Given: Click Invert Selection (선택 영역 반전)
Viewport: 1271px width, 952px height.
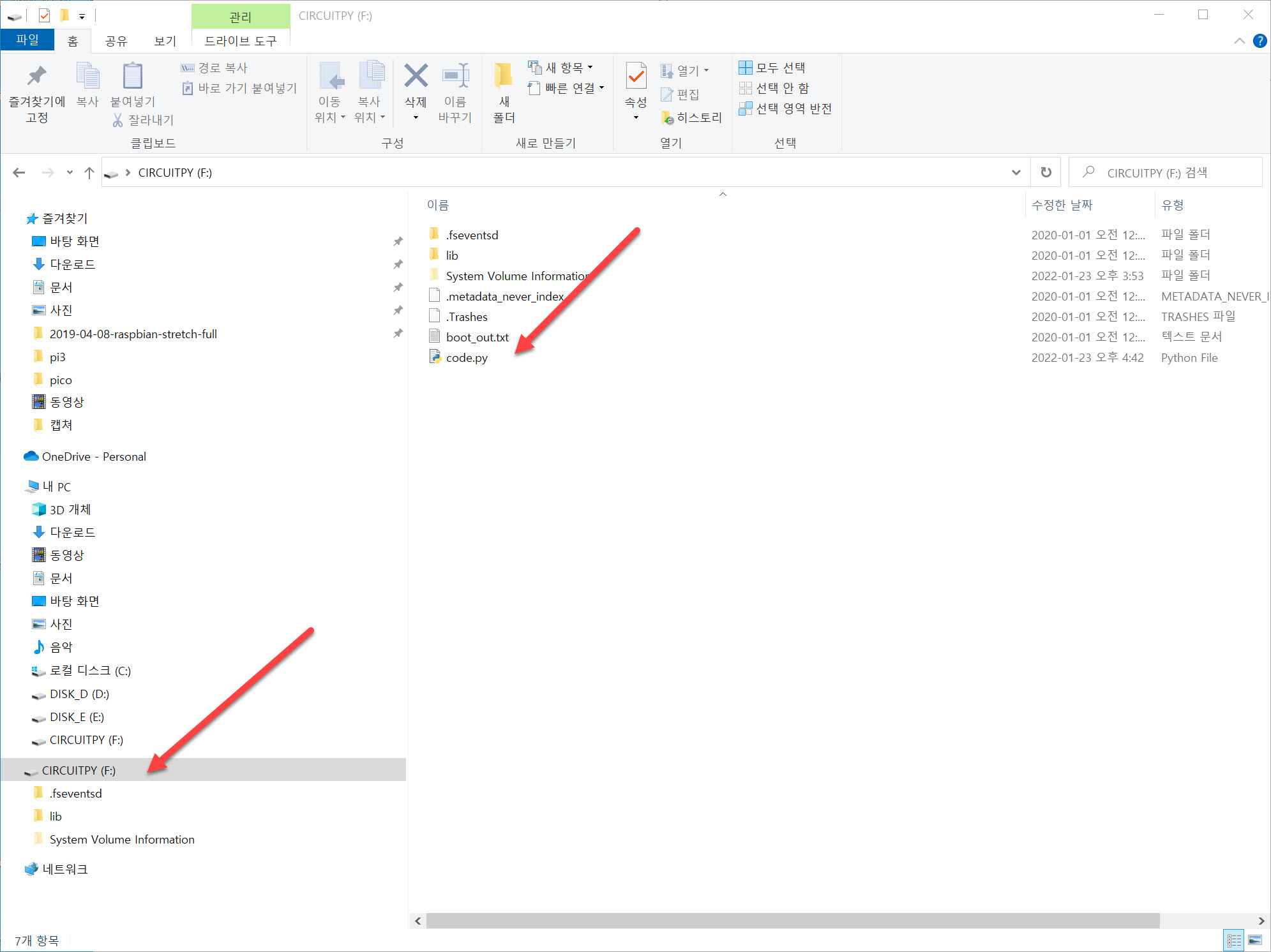Looking at the screenshot, I should coord(786,108).
